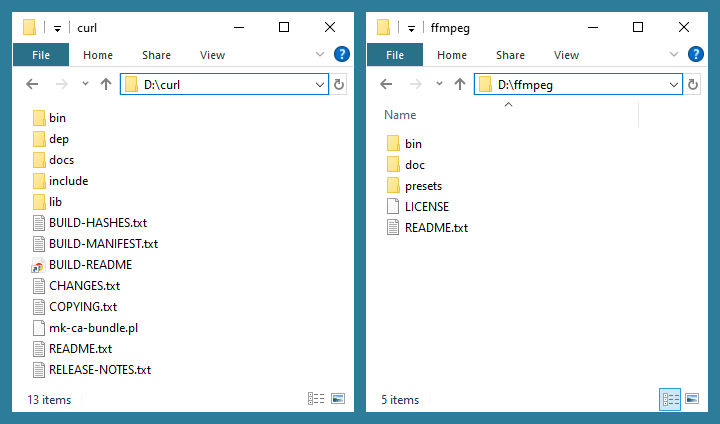Open the Share tab in the curl window
The image size is (720, 424).
coord(156,55)
